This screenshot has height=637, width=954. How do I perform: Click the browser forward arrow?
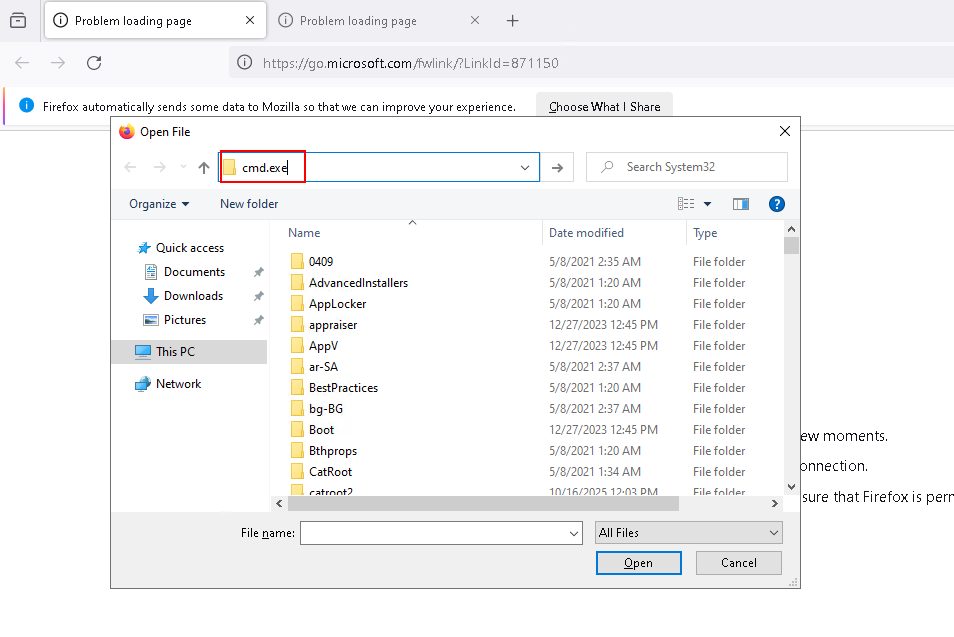pyautogui.click(x=58, y=63)
